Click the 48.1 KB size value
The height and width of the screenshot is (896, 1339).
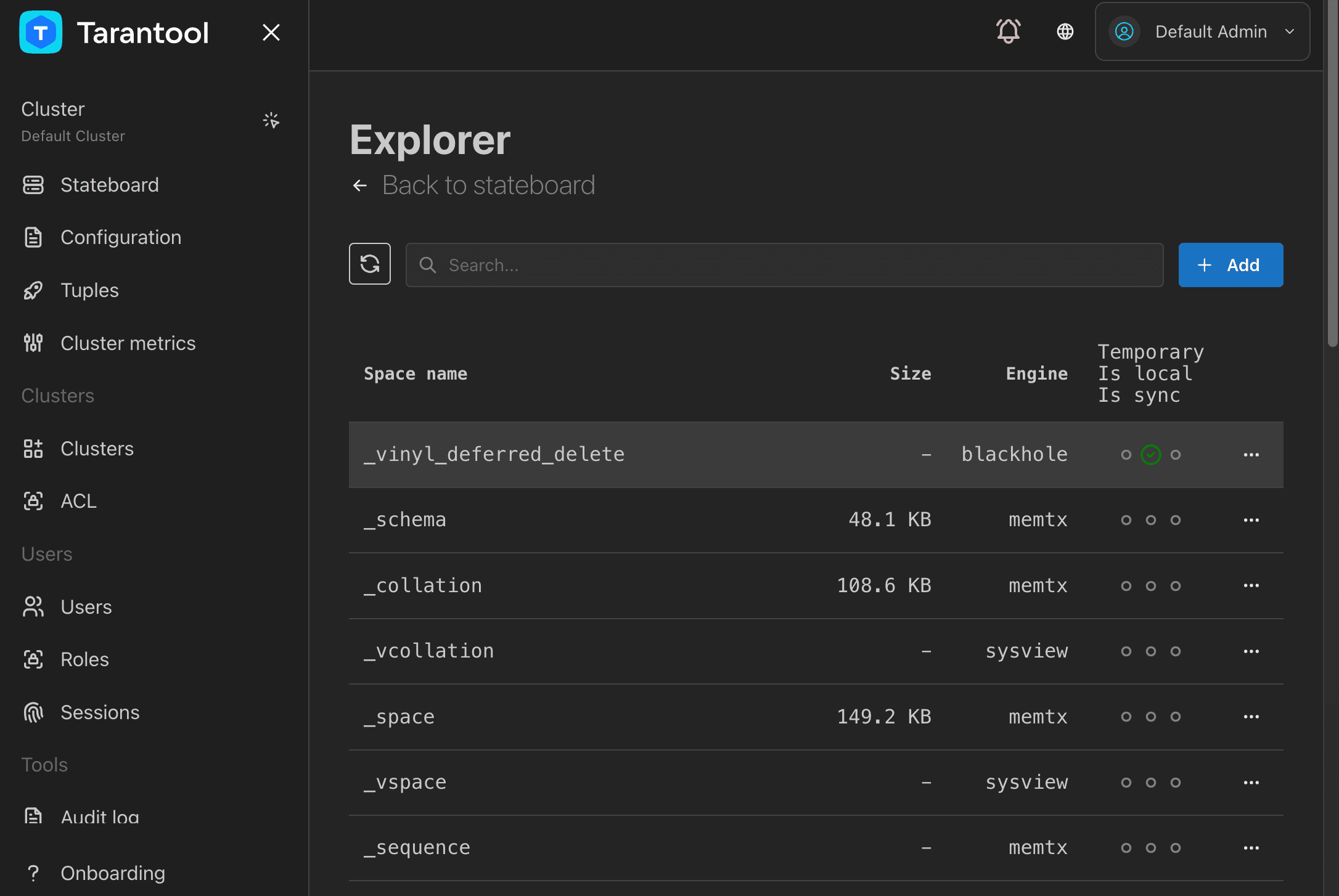point(890,519)
